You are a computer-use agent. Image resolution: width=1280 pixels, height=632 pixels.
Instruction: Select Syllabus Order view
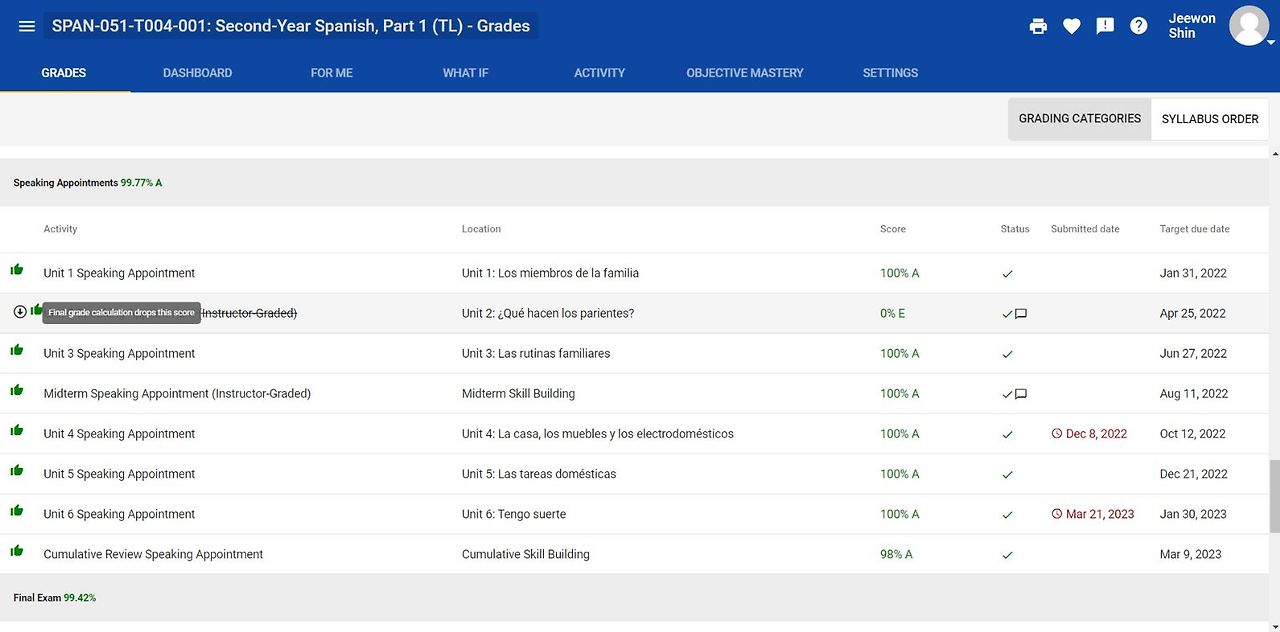[1210, 118]
